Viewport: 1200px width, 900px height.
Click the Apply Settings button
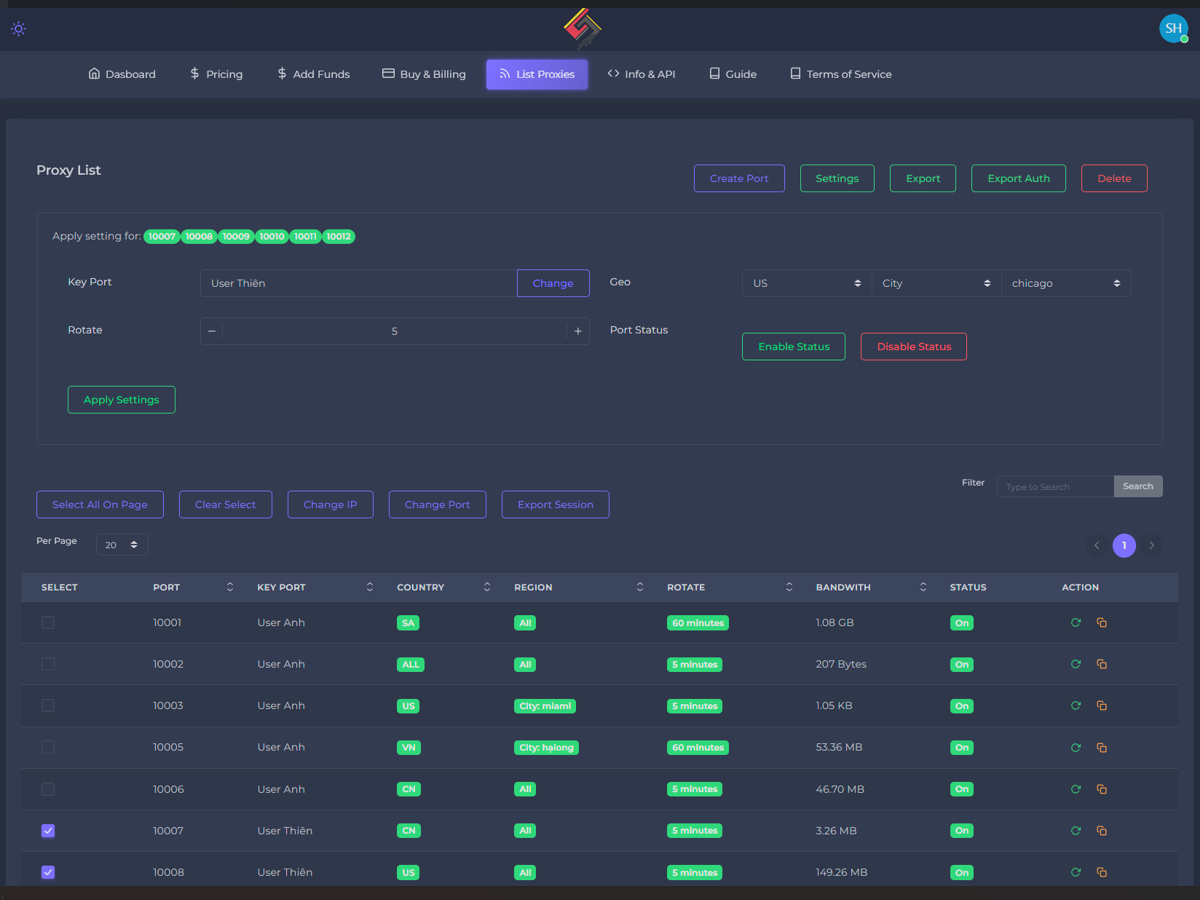pyautogui.click(x=121, y=400)
